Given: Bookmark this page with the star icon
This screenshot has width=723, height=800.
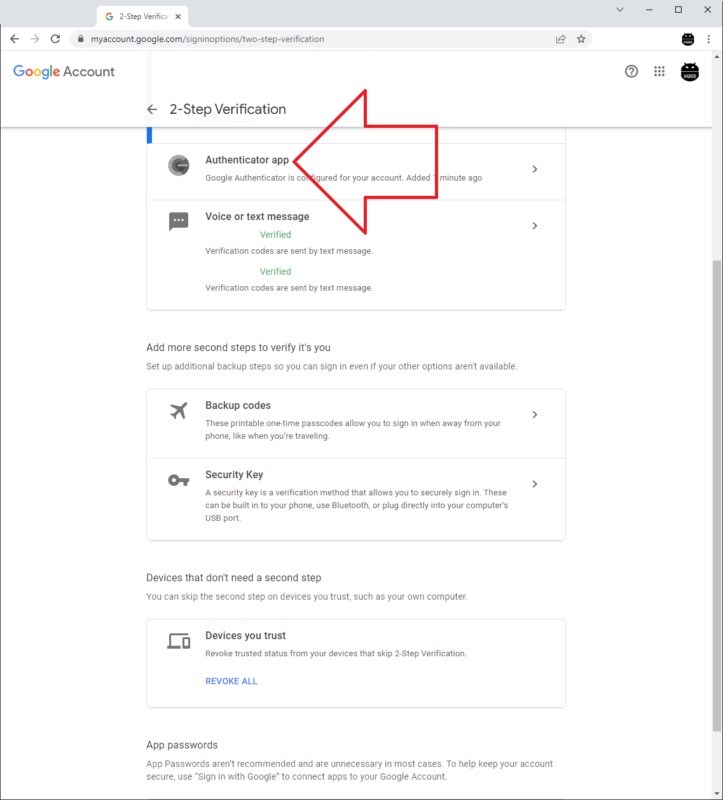Looking at the screenshot, I should [x=581, y=39].
